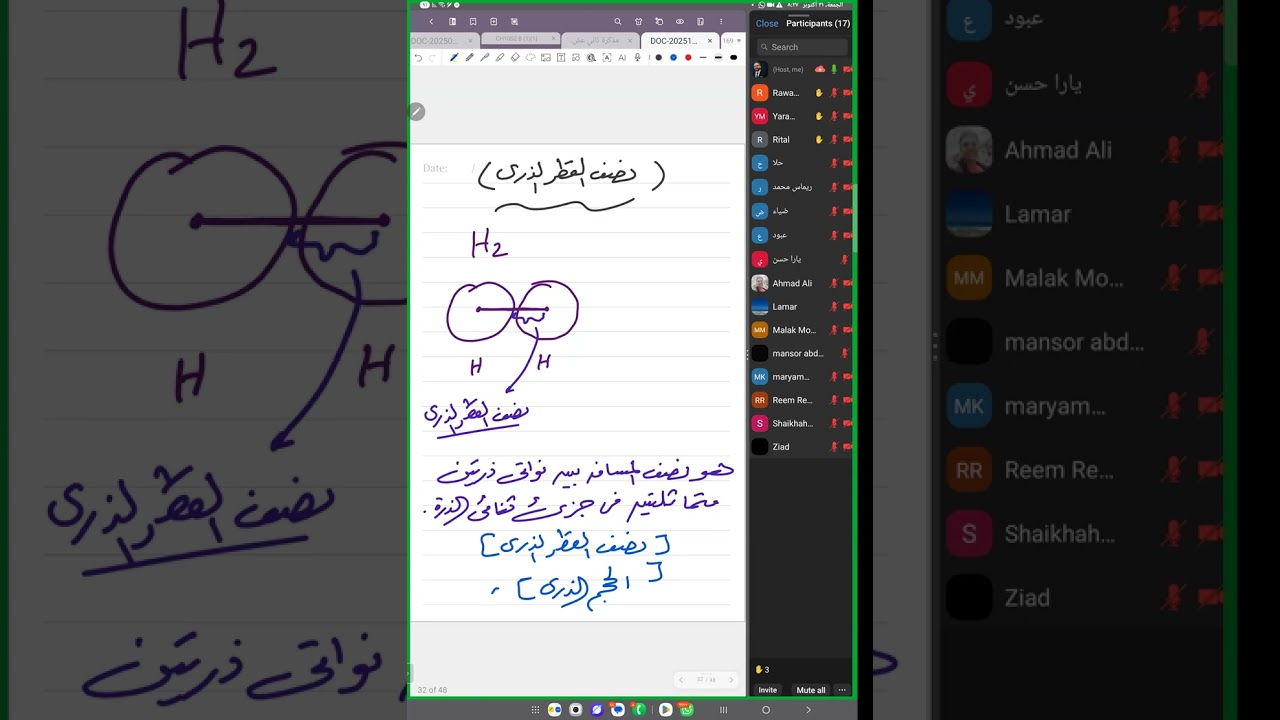Open search magnifier in notes header
Image resolution: width=1280 pixels, height=720 pixels.
coord(618,21)
